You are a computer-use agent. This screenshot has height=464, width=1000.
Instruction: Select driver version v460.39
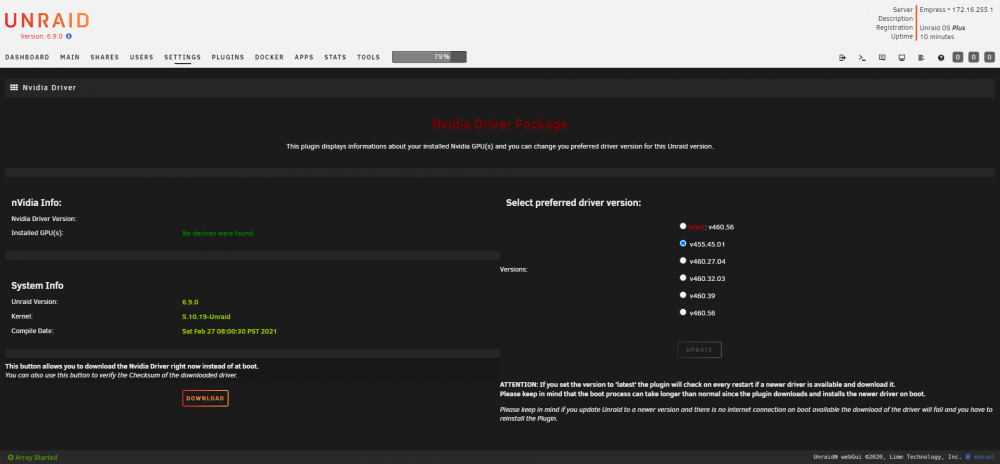click(x=683, y=295)
